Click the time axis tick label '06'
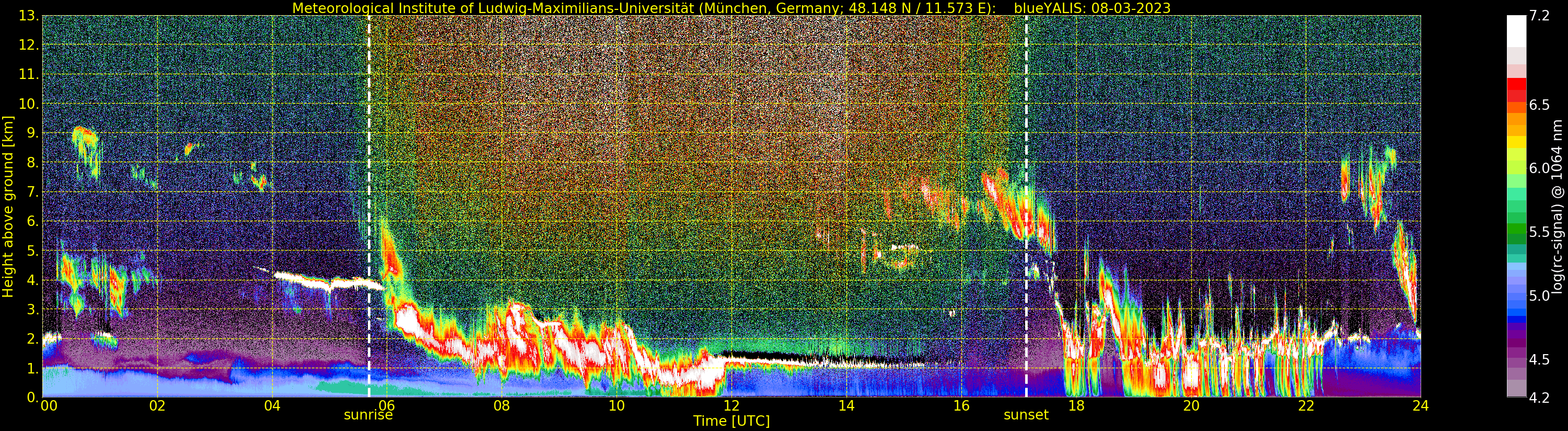The width and height of the screenshot is (1568, 431). tap(387, 406)
